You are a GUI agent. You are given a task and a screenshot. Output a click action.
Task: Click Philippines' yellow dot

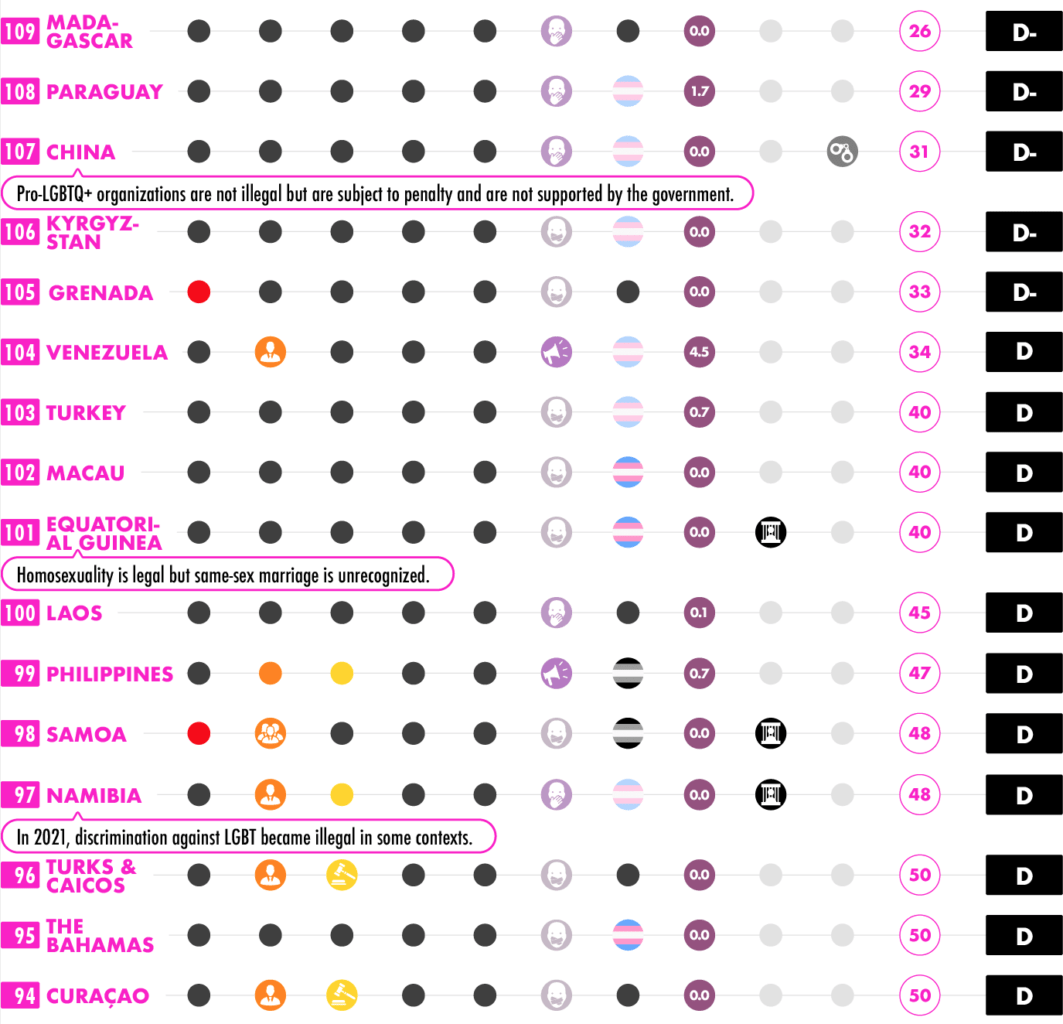coord(342,673)
